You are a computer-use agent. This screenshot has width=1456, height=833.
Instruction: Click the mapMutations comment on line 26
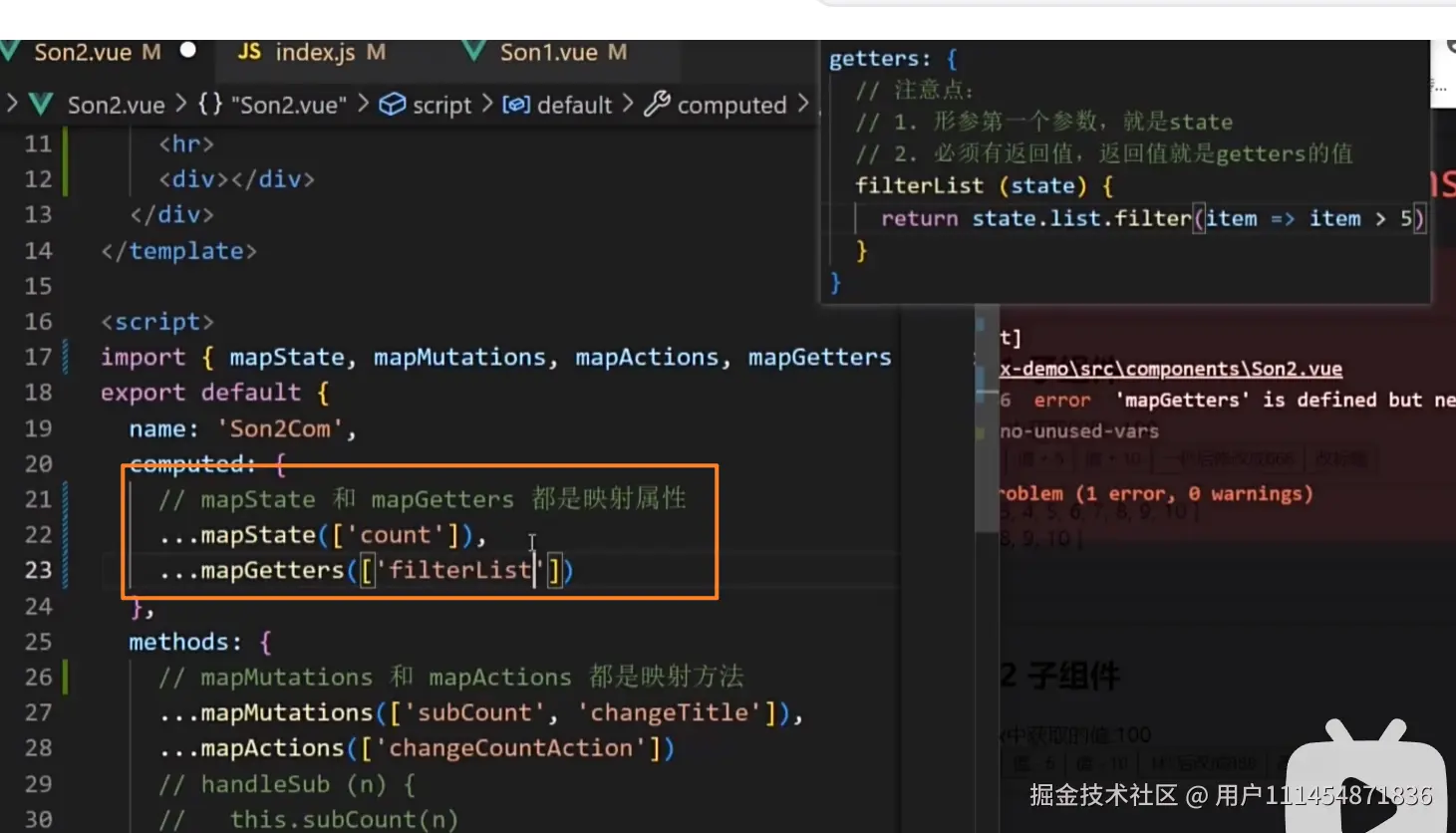click(451, 678)
